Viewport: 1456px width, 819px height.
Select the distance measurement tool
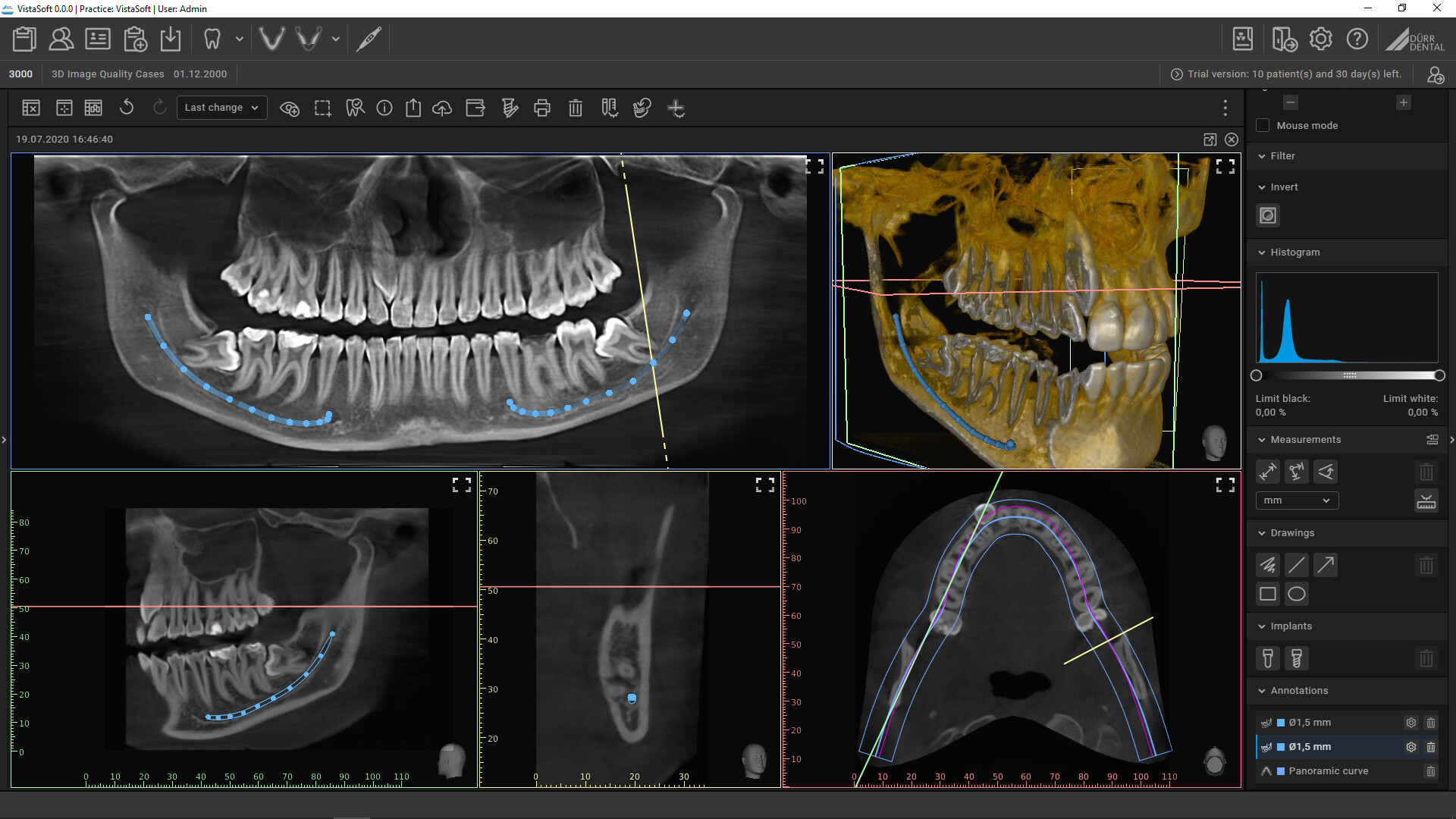(x=1267, y=471)
